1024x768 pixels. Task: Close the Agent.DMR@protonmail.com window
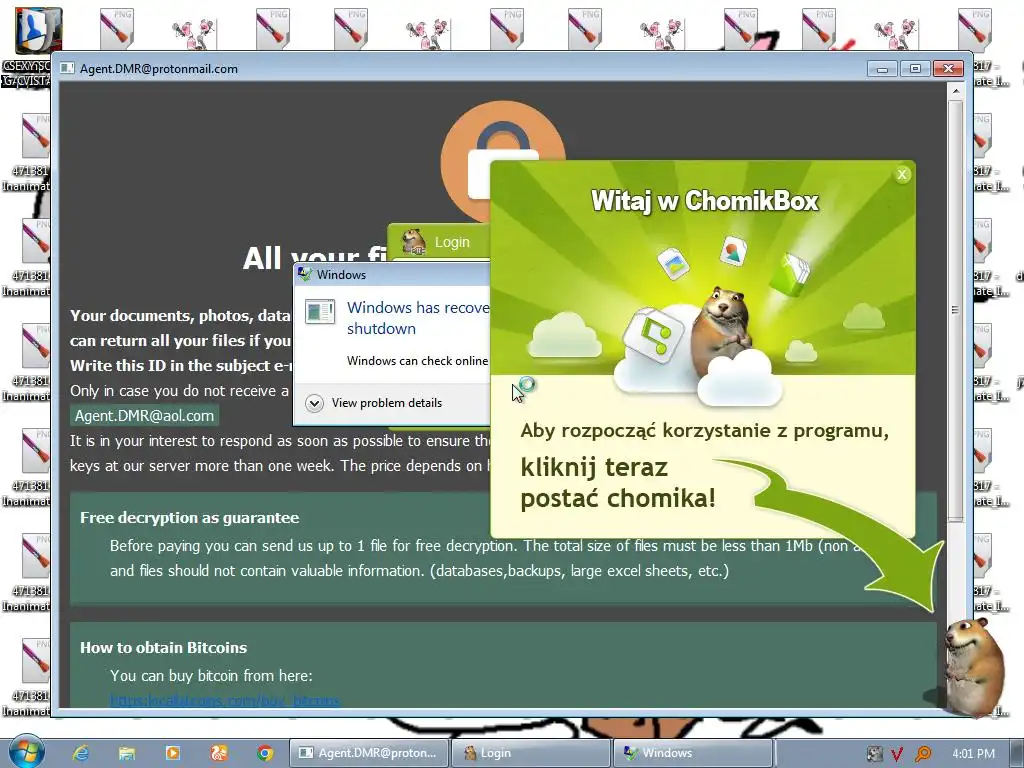pyautogui.click(x=948, y=69)
